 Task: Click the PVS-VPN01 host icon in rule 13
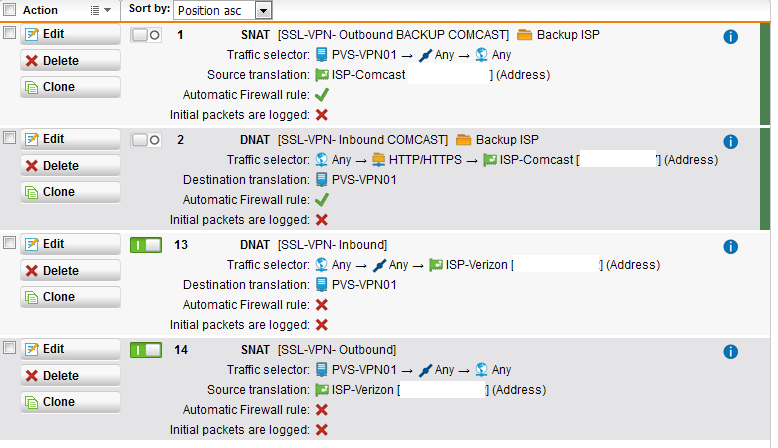tap(322, 285)
